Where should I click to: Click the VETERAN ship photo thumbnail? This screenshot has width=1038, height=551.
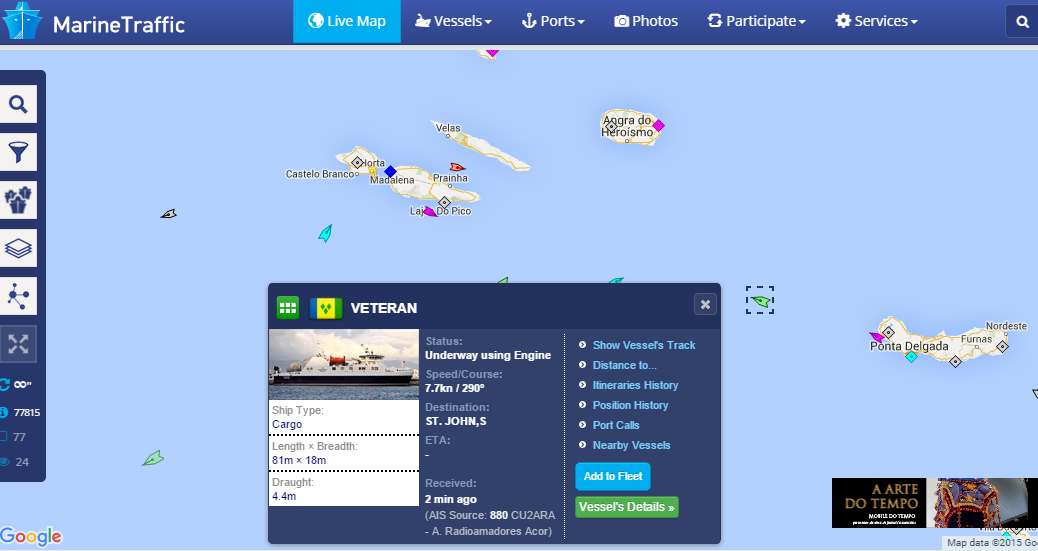click(x=344, y=364)
